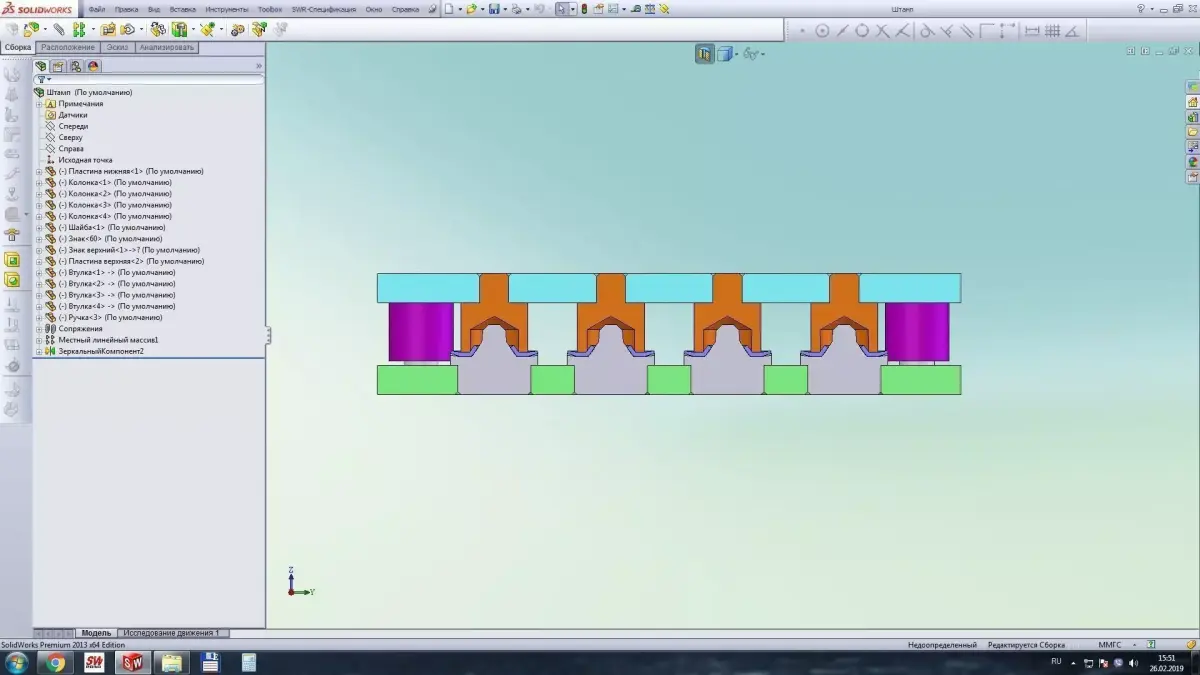The height and width of the screenshot is (675, 1200).
Task: Click the Assembly Features toolbar icon
Action: pyautogui.click(x=179, y=30)
